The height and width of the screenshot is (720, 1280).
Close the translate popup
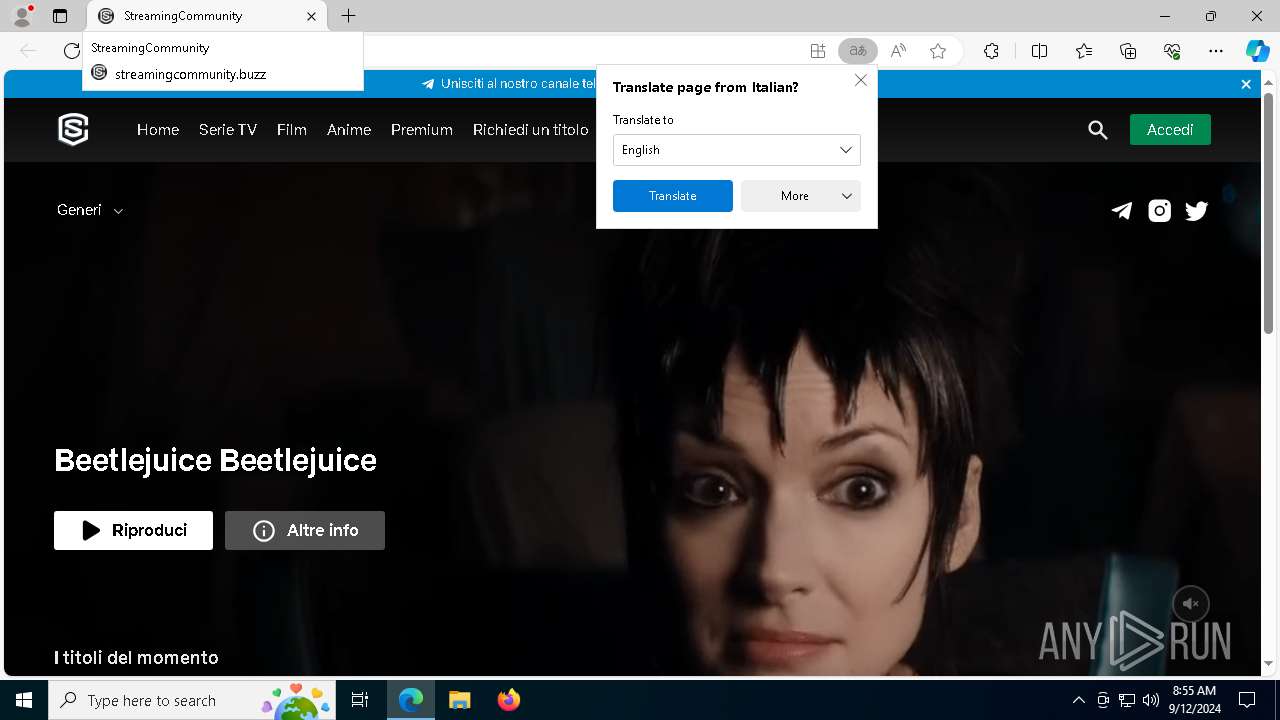pos(861,80)
